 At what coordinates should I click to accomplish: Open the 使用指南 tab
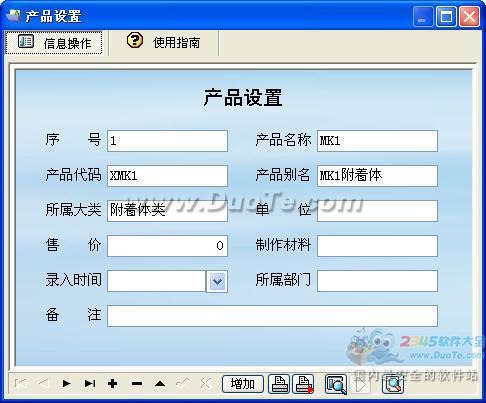pyautogui.click(x=164, y=42)
